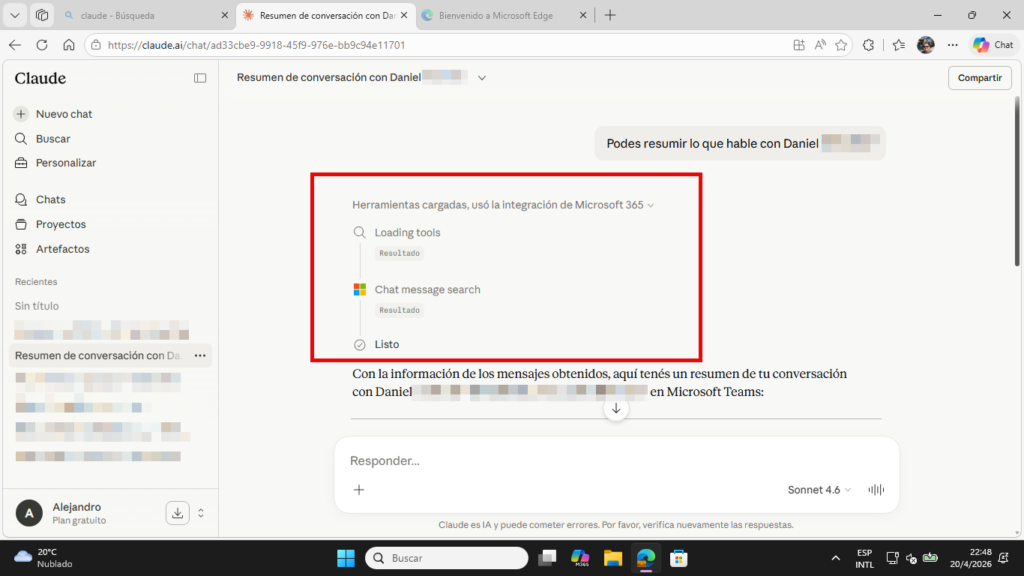Click the Responder message input field
The height and width of the screenshot is (576, 1024).
tap(616, 461)
